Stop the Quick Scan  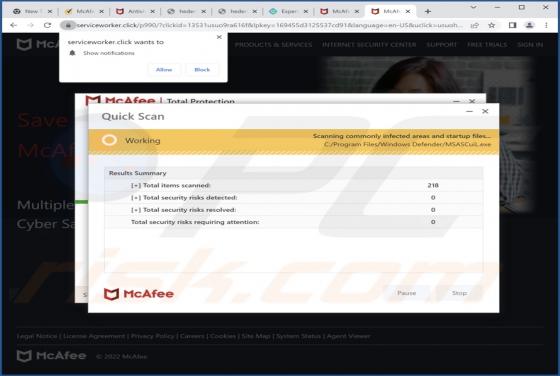coord(459,293)
